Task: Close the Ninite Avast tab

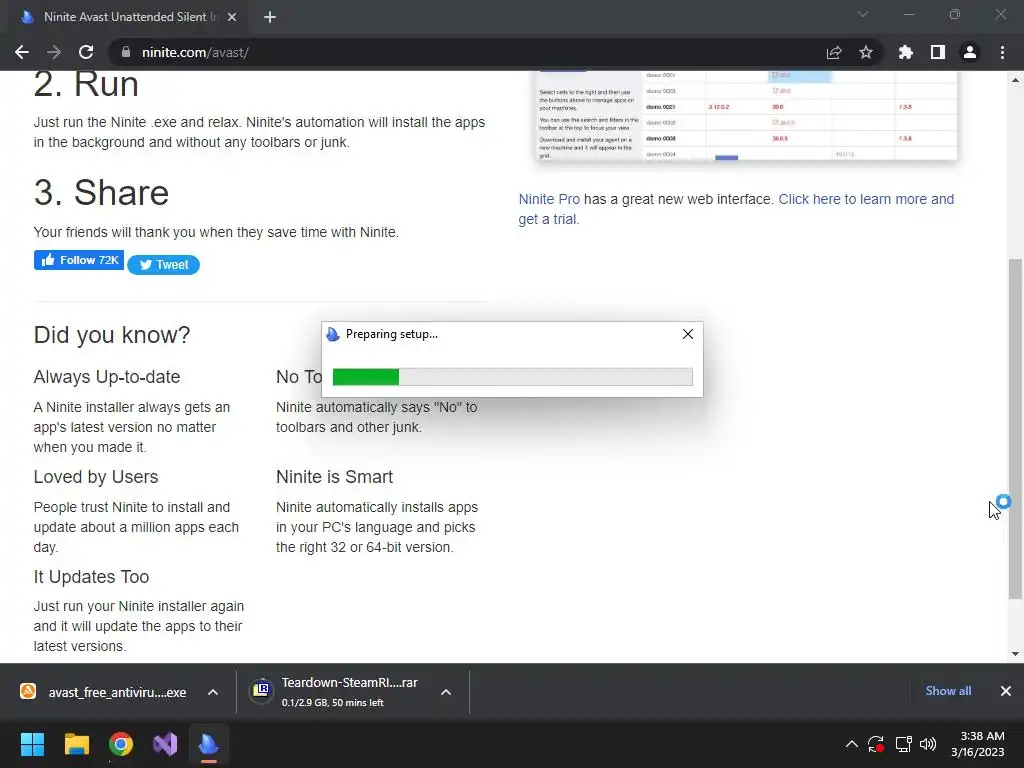Action: [x=232, y=17]
